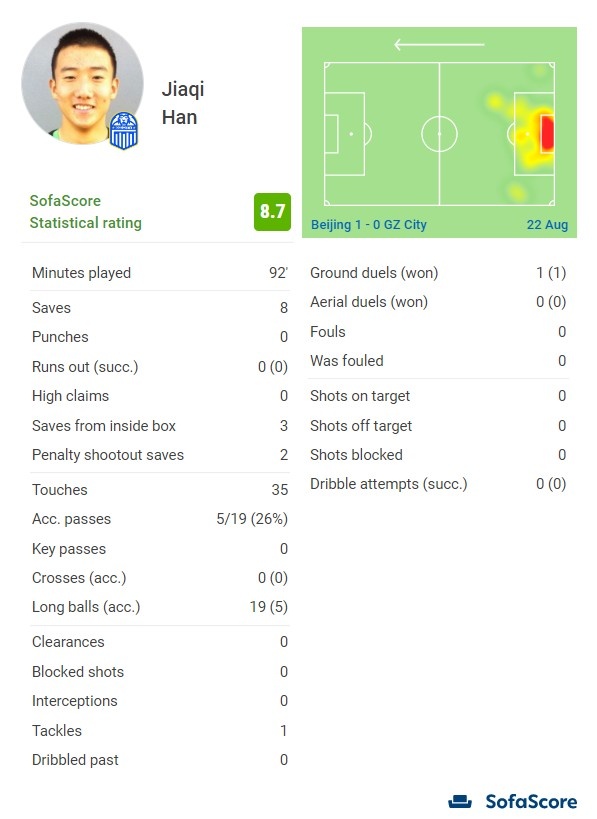Click the yellow heatmap spot near bottom touchline
Image resolution: width=597 pixels, height=819 pixels.
coord(517,192)
